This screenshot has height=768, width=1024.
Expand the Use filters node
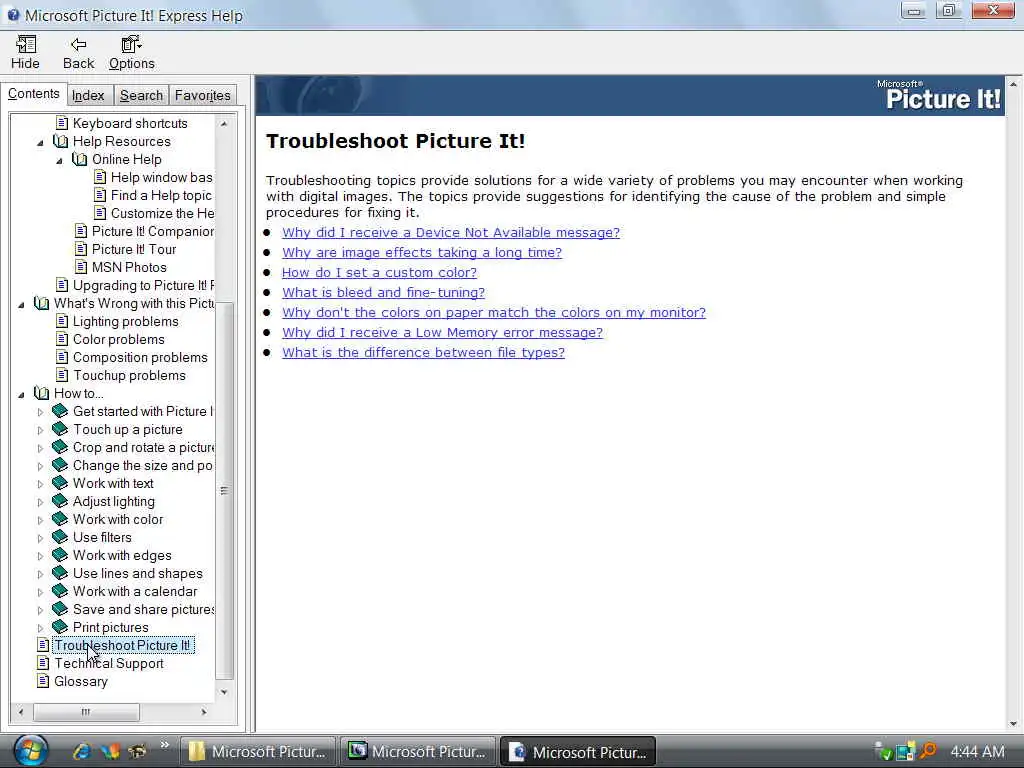pyautogui.click(x=40, y=538)
